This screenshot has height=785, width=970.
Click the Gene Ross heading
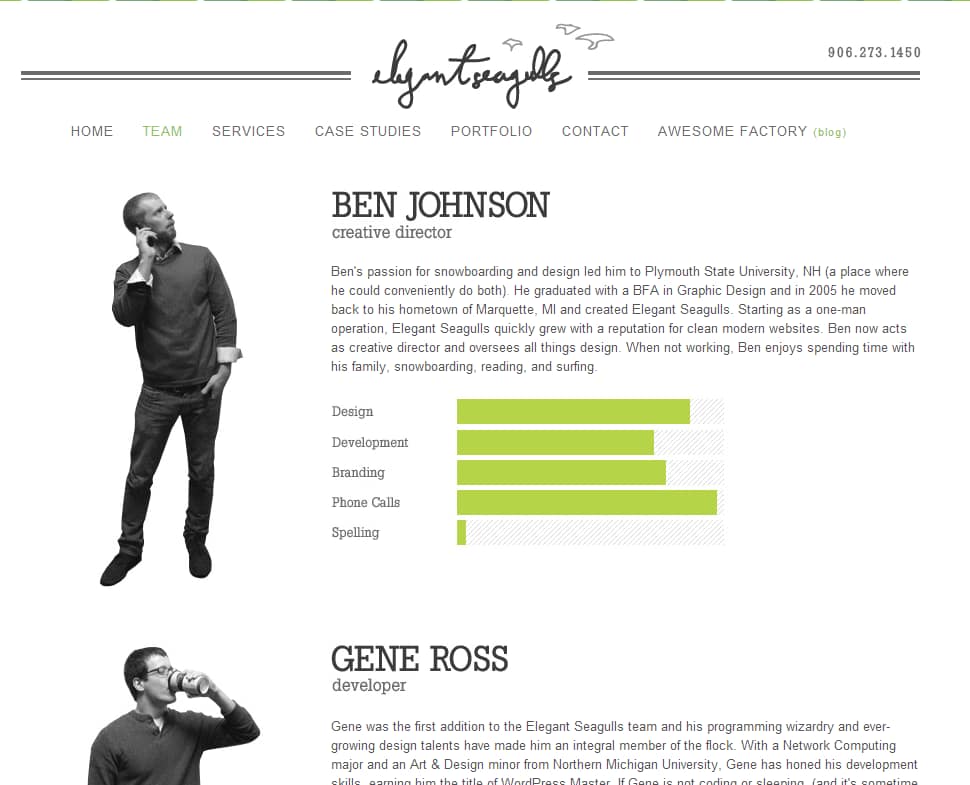419,659
